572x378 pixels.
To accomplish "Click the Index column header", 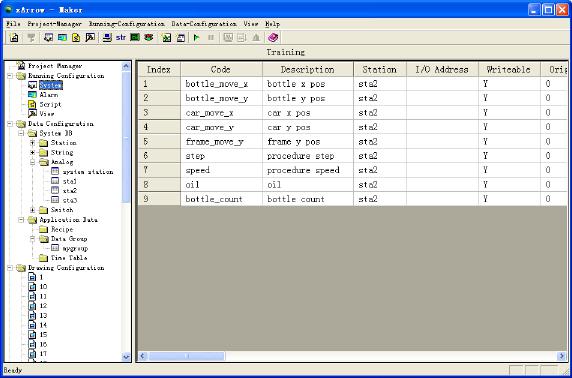I will [159, 69].
